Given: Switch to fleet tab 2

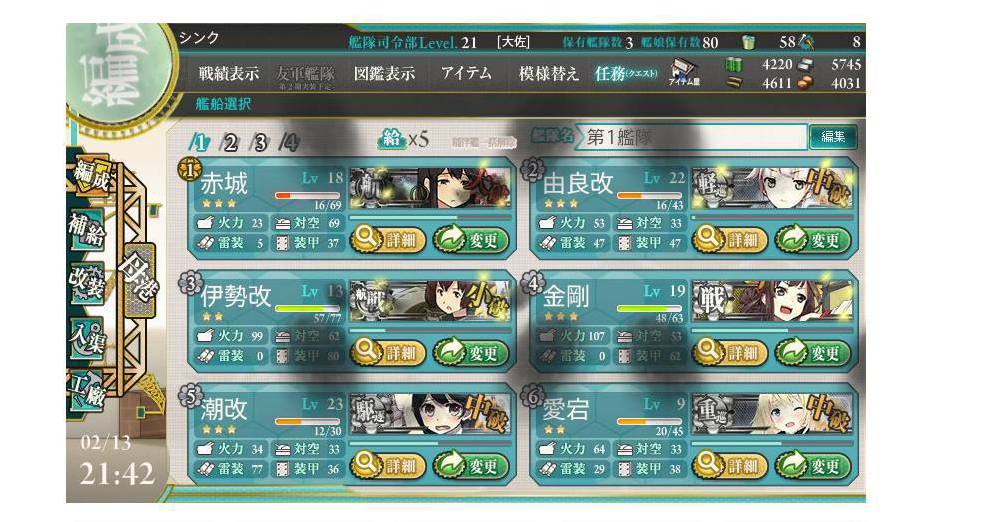Looking at the screenshot, I should (x=230, y=143).
